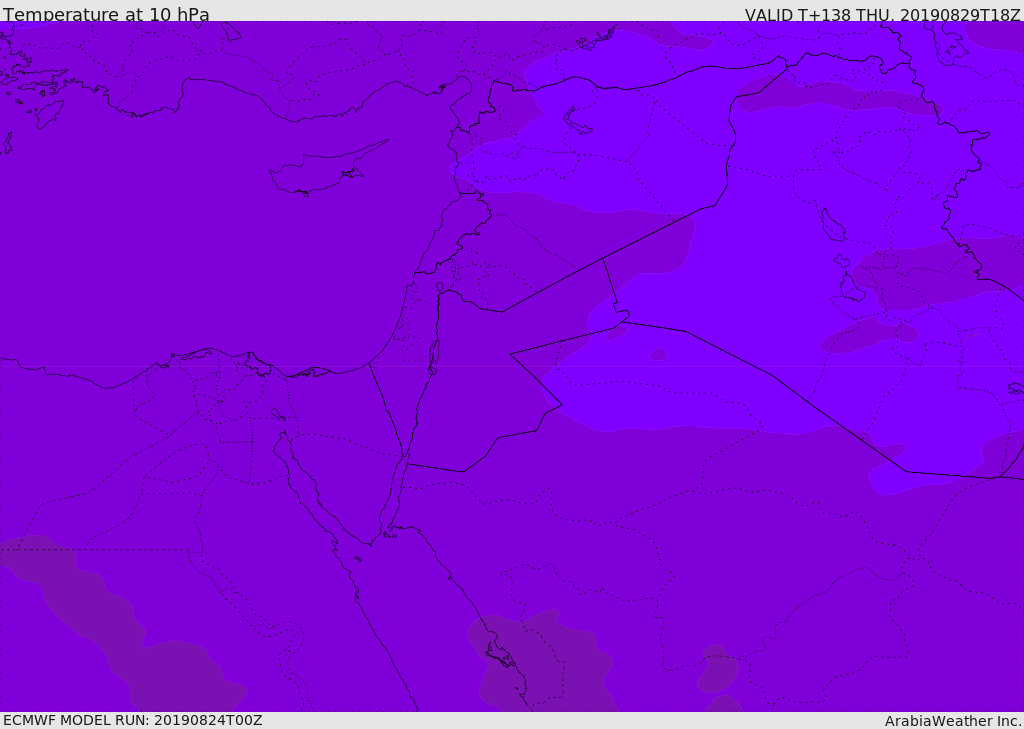1024x729 pixels.
Task: Click the 'VALID T+138 THU. 20190829T18Z' label
Action: point(882,15)
